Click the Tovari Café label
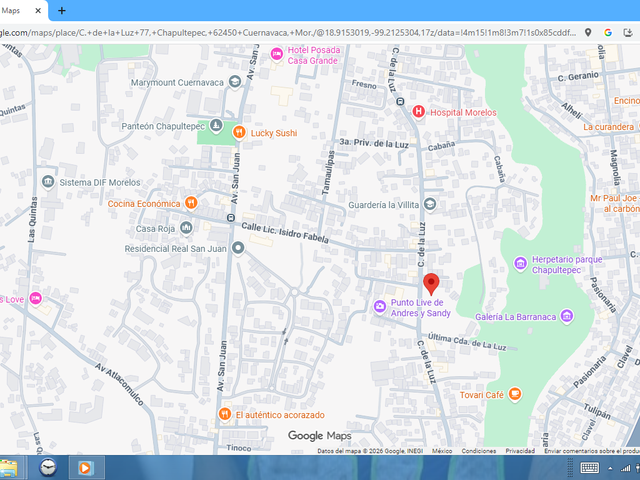640x480 pixels. [482, 395]
